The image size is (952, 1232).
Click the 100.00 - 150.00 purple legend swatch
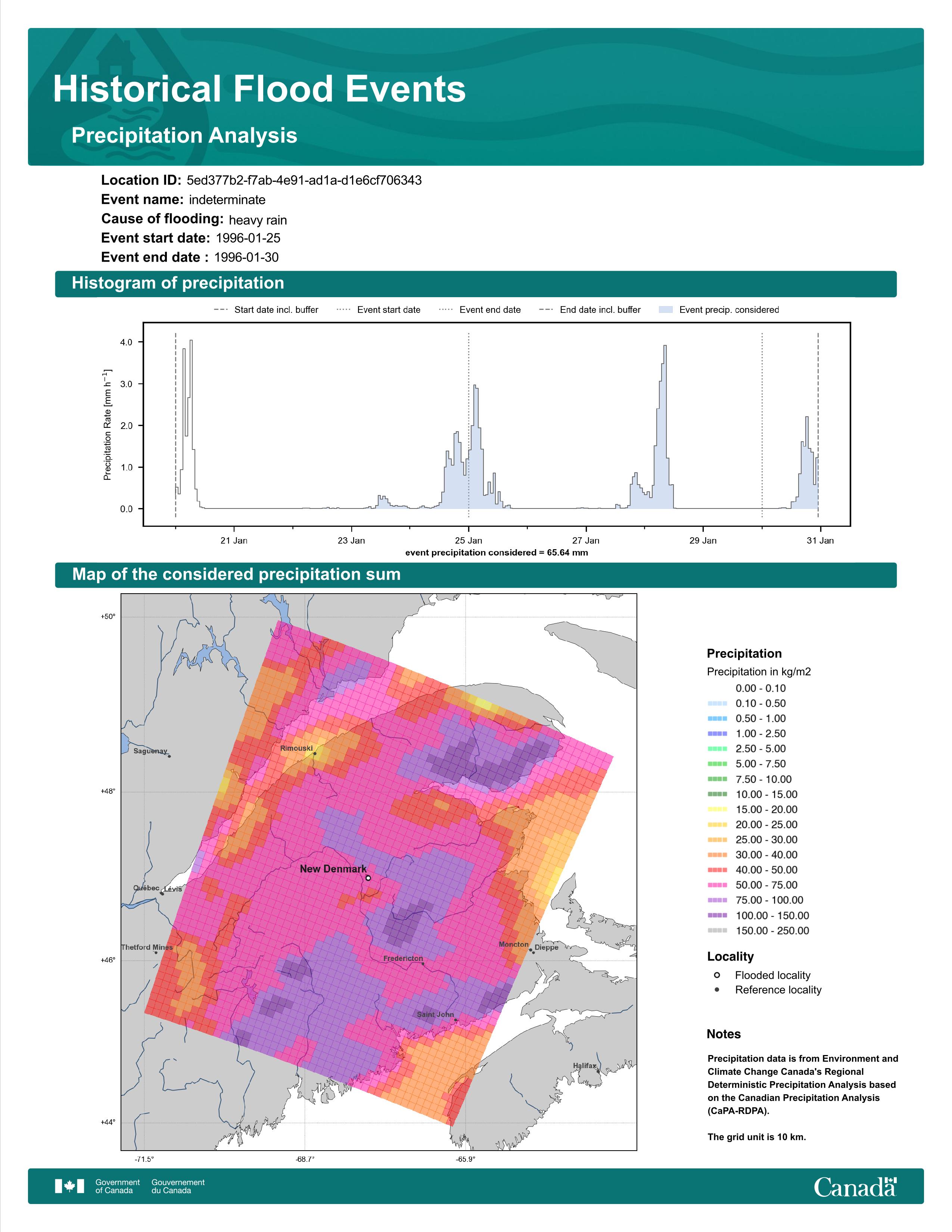click(717, 915)
